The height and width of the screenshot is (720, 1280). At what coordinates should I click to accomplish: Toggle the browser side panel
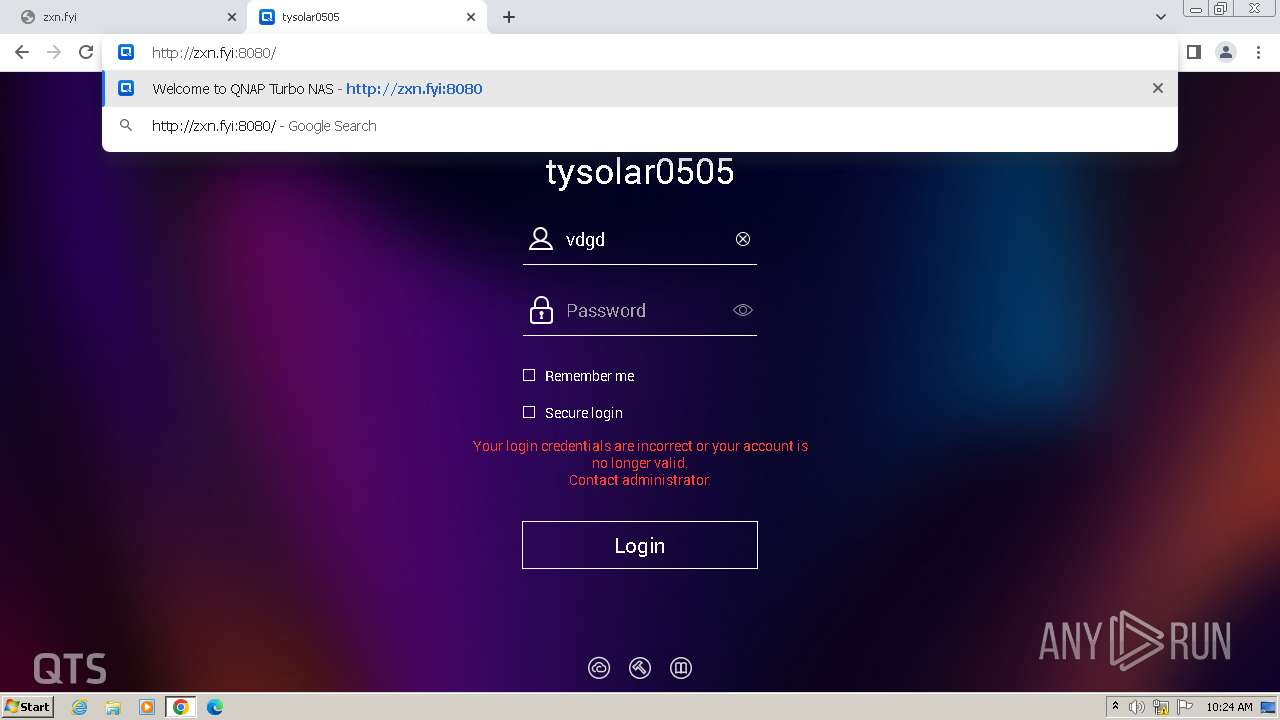1194,52
